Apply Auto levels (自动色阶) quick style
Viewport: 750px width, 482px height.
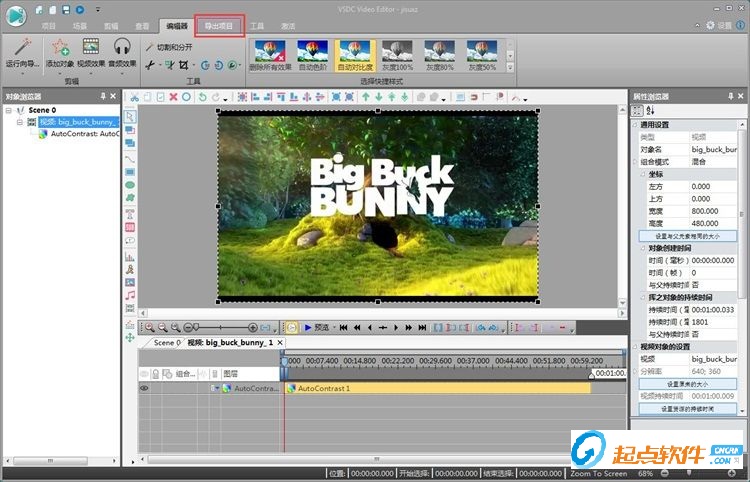tap(313, 56)
